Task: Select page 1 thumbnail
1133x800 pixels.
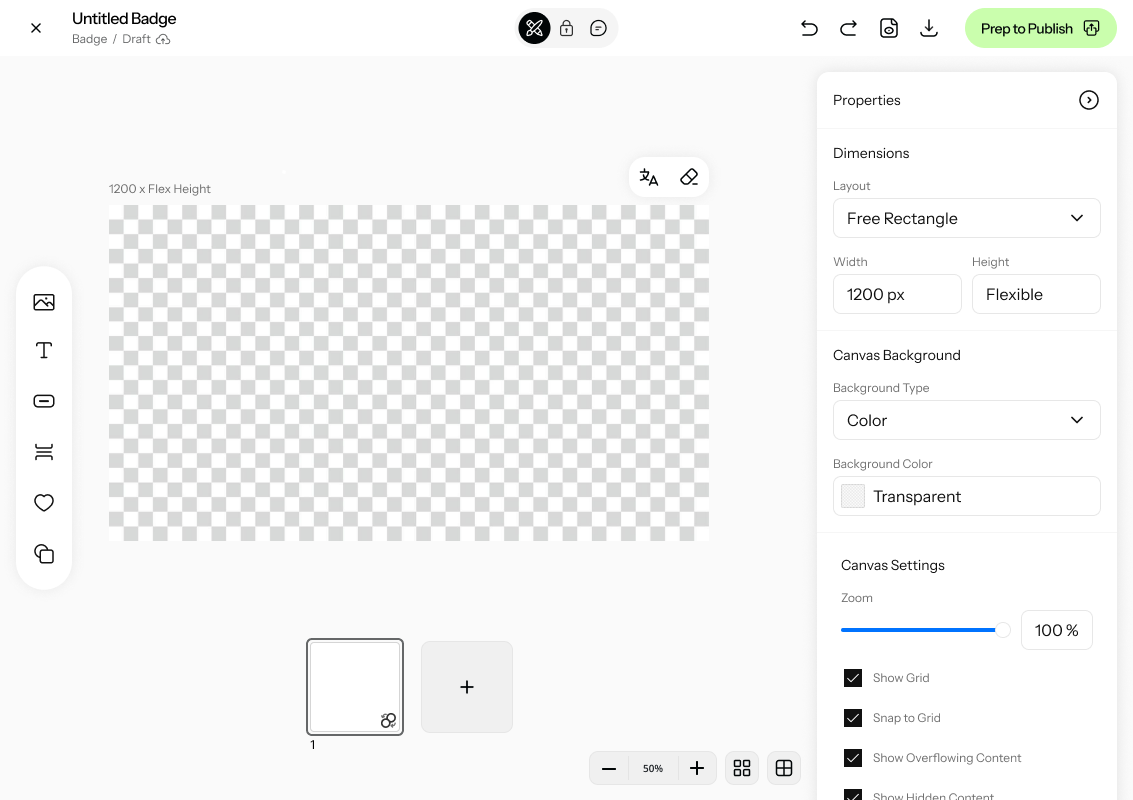Action: click(355, 687)
